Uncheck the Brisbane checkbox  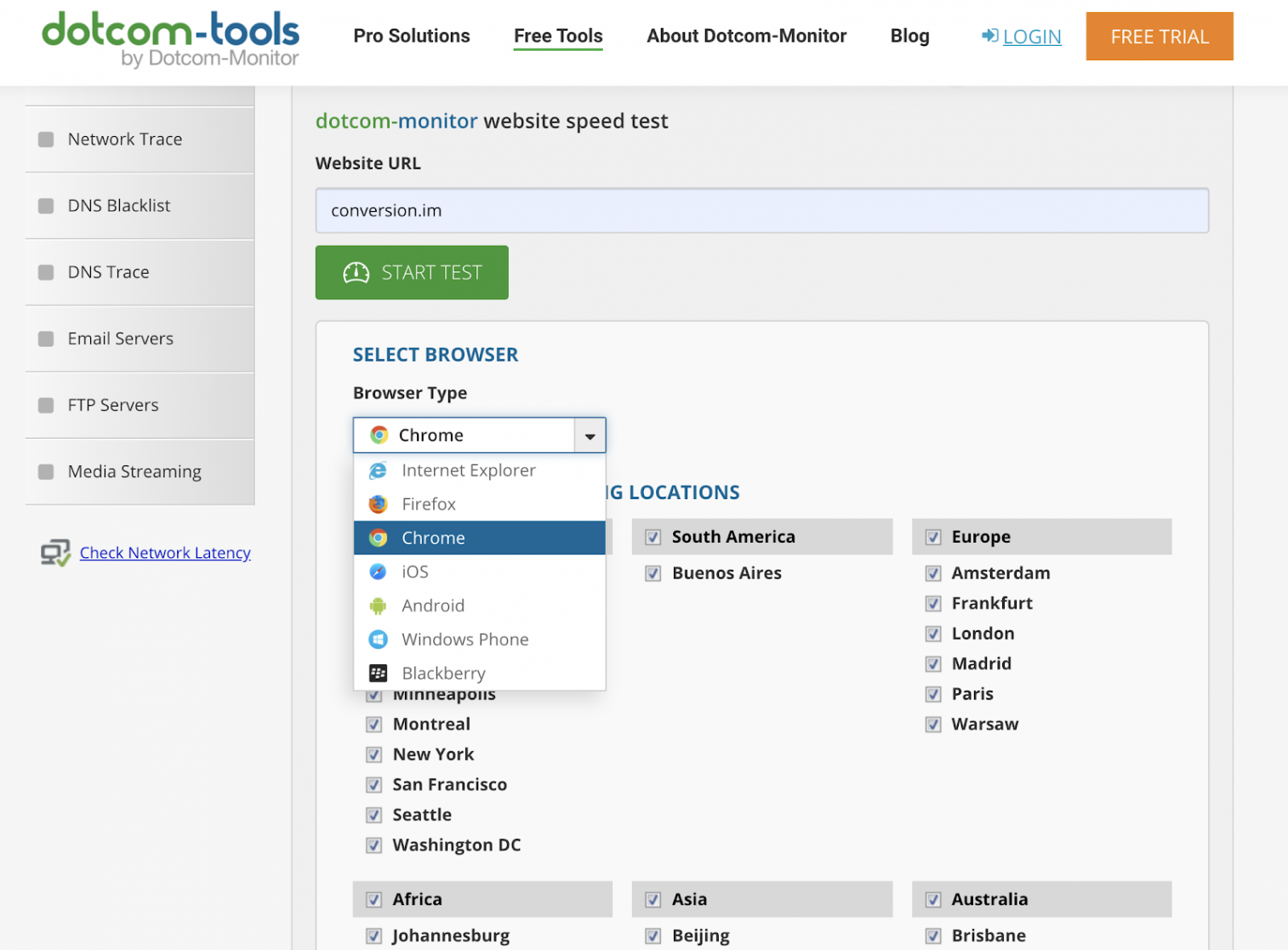coord(933,936)
